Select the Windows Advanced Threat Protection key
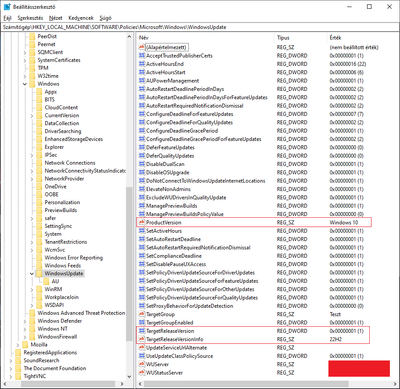 (x=81, y=313)
